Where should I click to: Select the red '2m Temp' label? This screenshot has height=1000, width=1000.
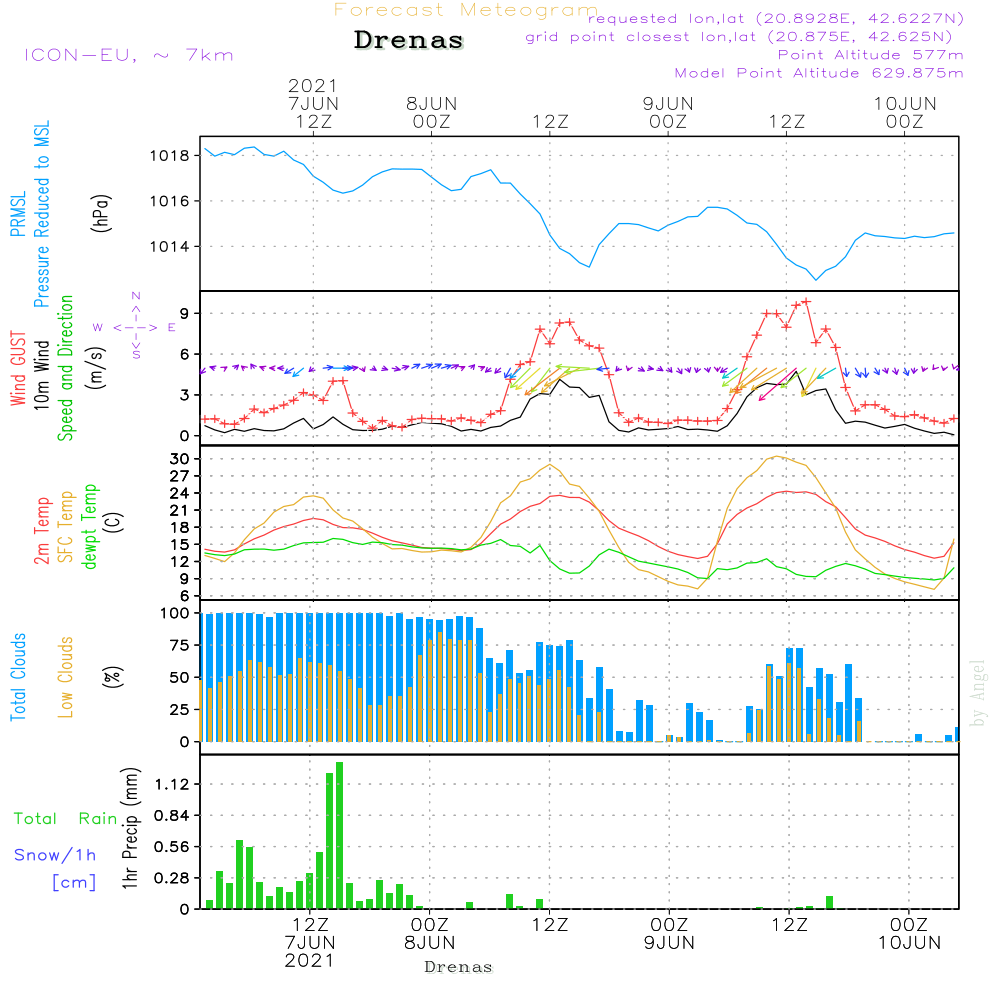point(42,531)
